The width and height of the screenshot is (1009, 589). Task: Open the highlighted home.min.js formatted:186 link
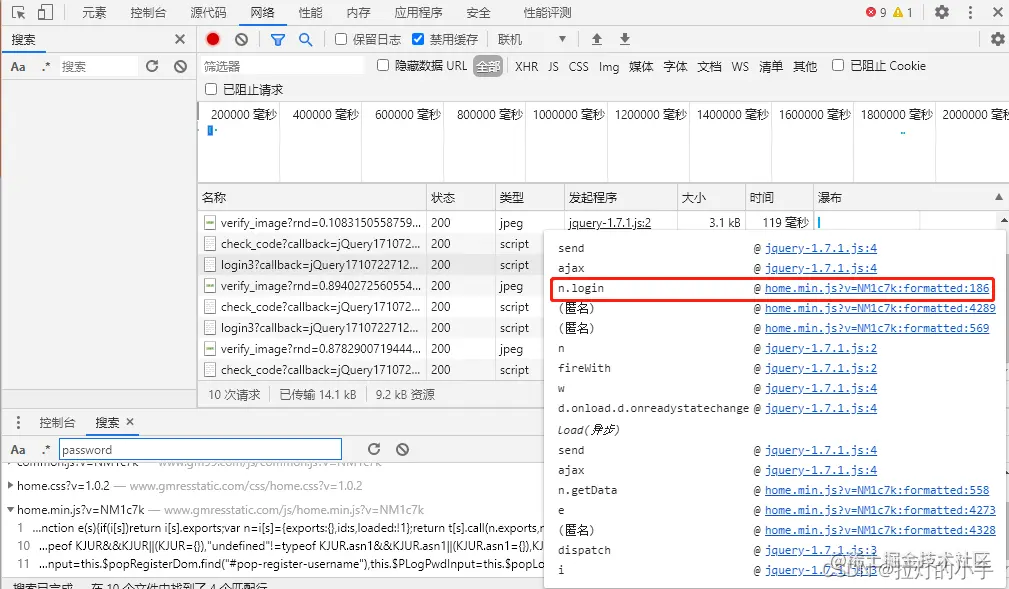click(879, 286)
